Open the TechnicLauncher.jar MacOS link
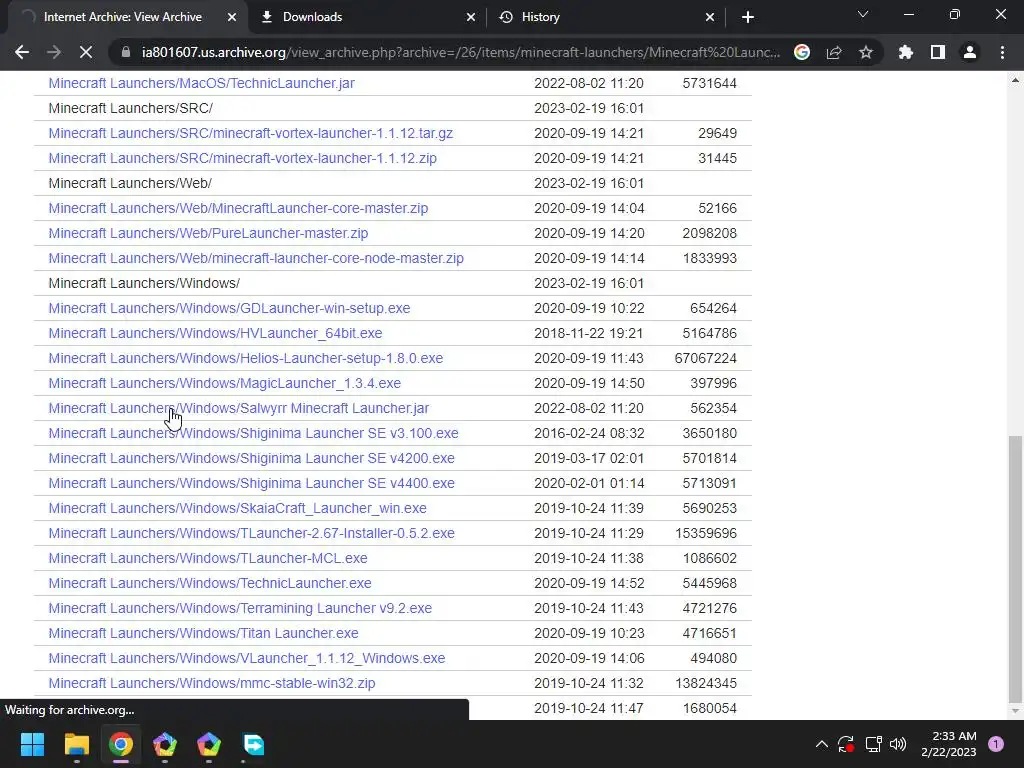 tap(201, 83)
